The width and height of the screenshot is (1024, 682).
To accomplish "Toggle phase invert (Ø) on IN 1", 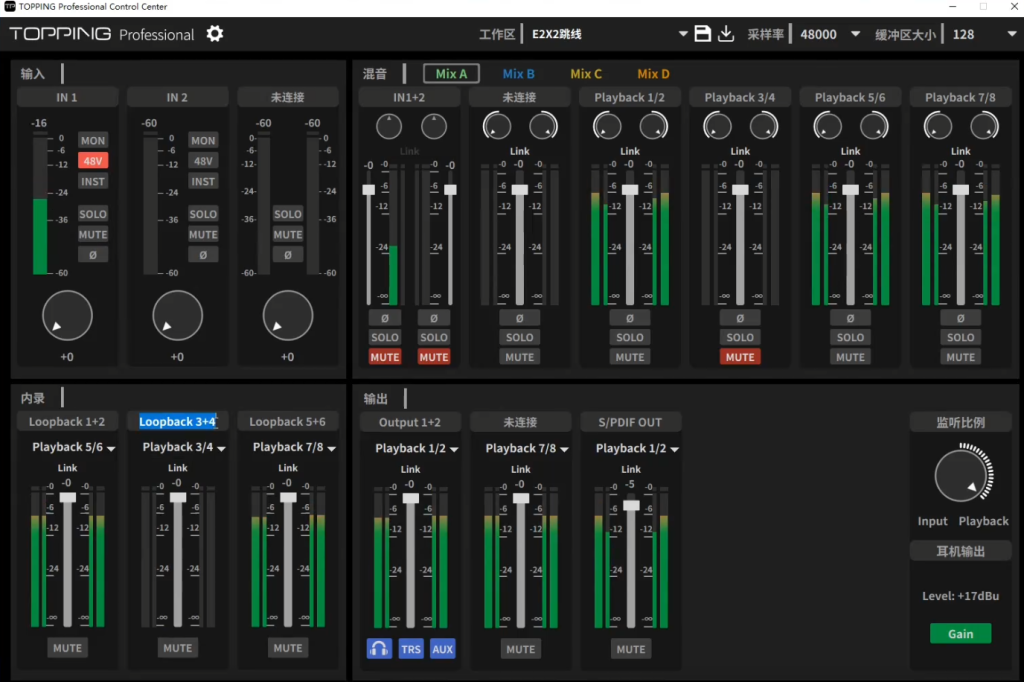I will (x=93, y=255).
